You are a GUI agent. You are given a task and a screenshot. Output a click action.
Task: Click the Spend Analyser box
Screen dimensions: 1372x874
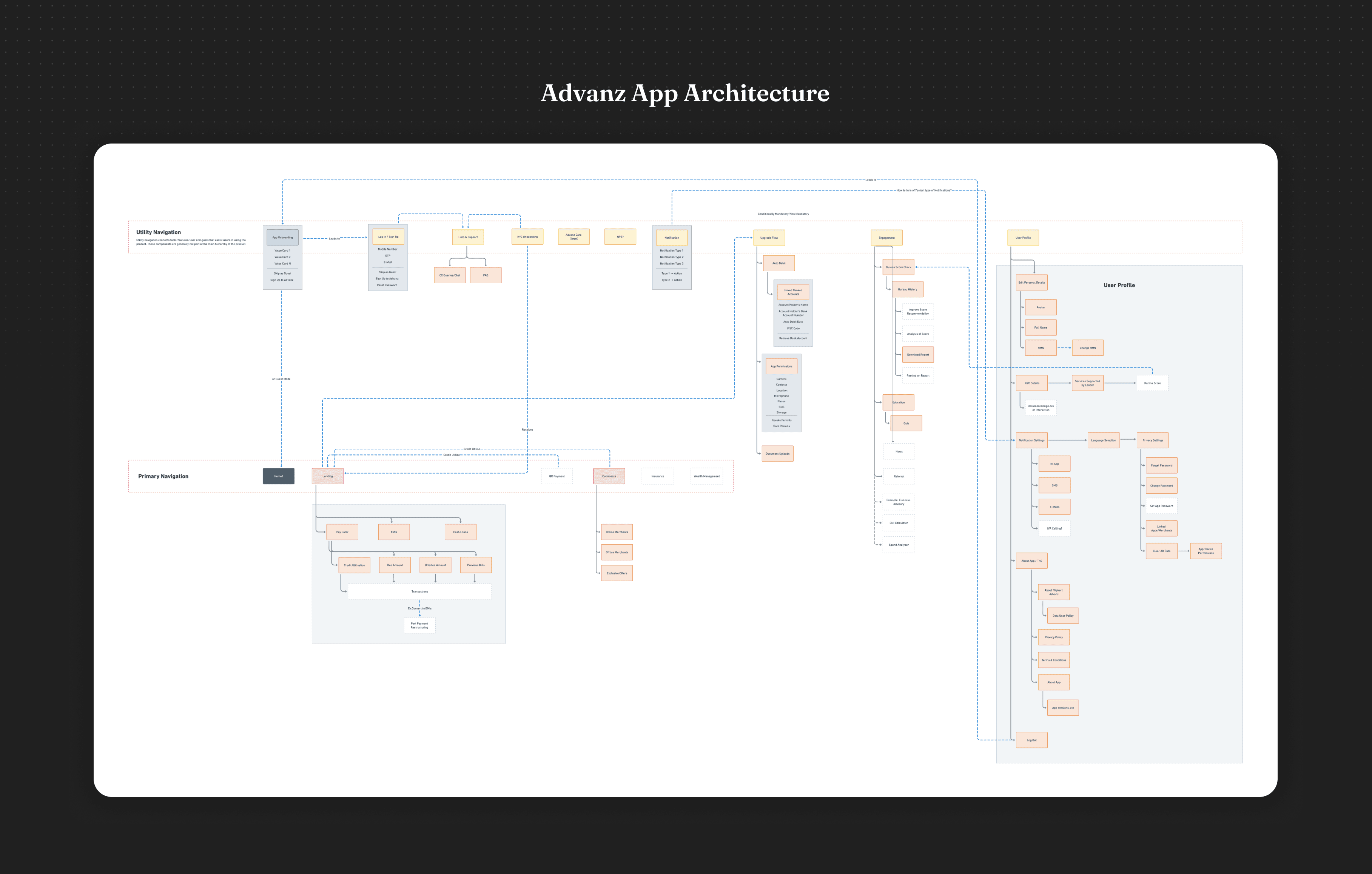(899, 545)
